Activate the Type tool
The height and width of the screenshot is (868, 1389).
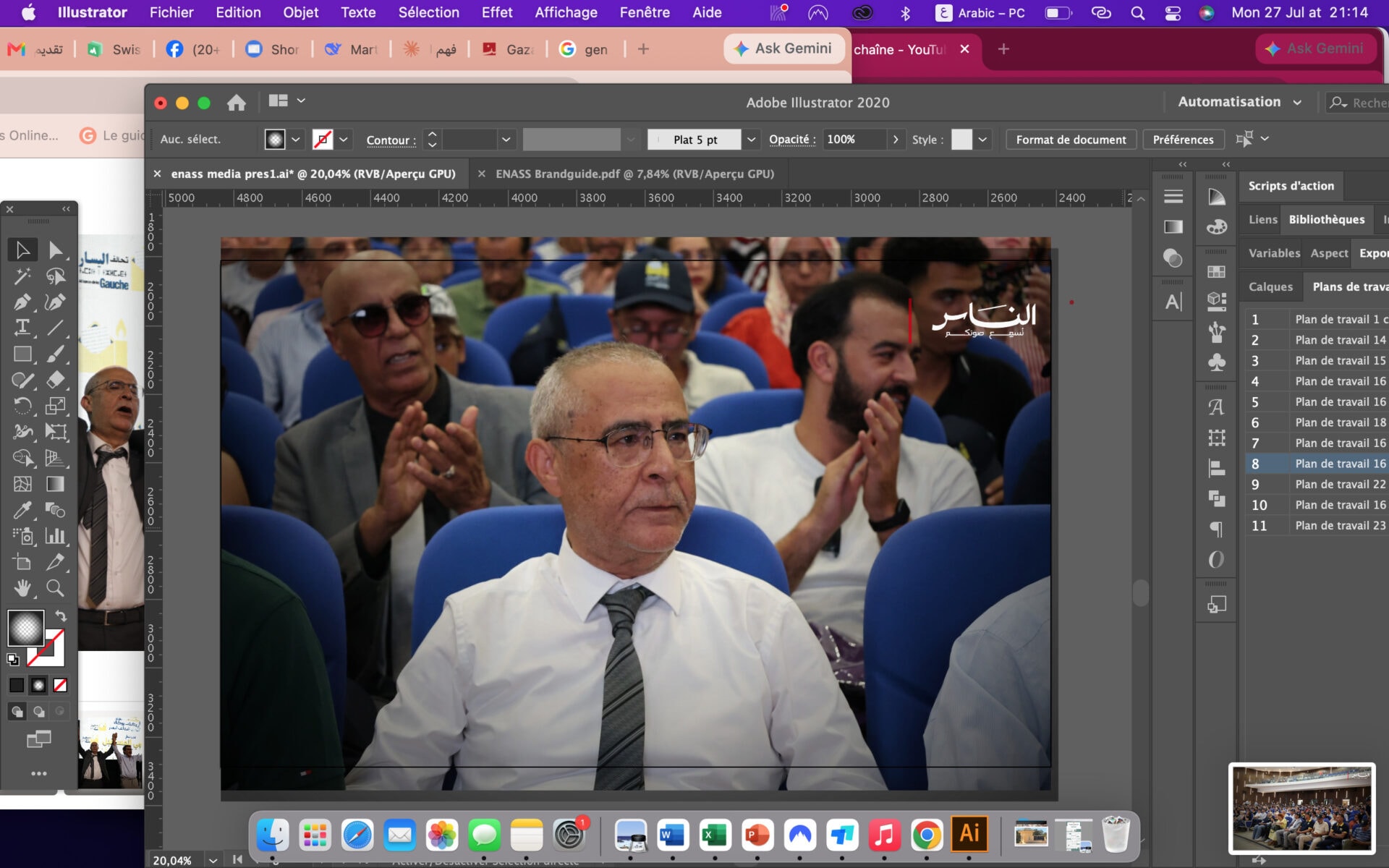coord(22,328)
